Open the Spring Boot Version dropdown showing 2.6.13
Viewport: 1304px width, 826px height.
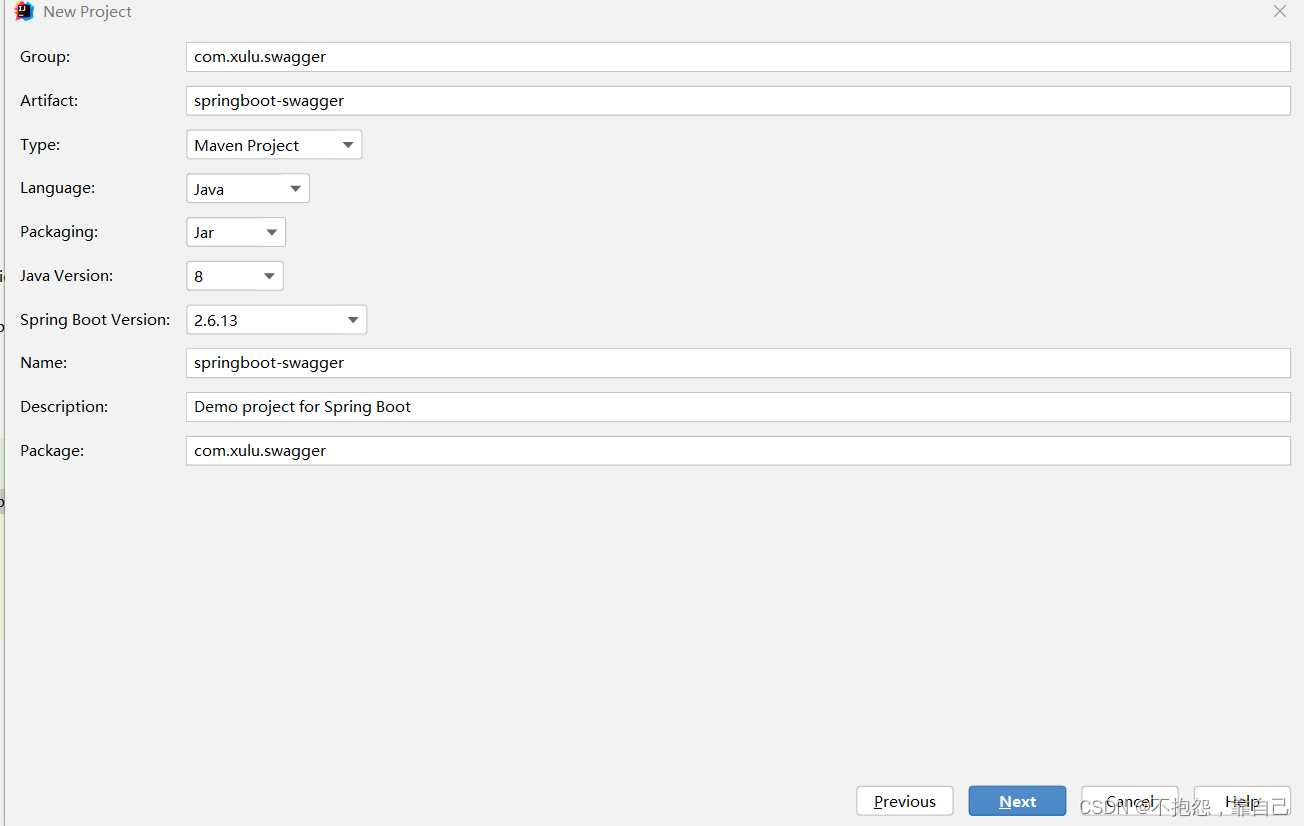(x=276, y=319)
